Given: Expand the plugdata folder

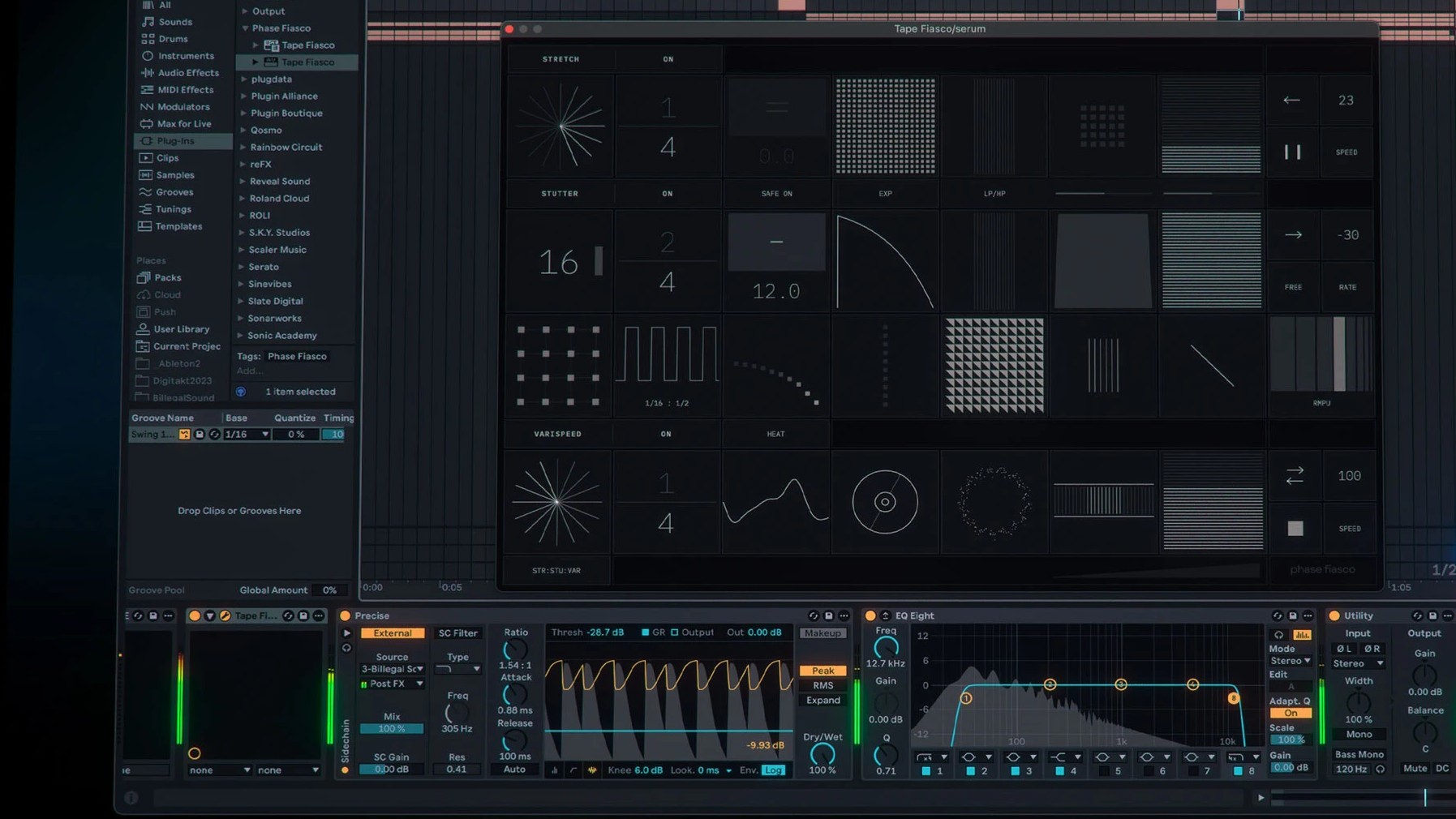Looking at the screenshot, I should click(x=244, y=79).
